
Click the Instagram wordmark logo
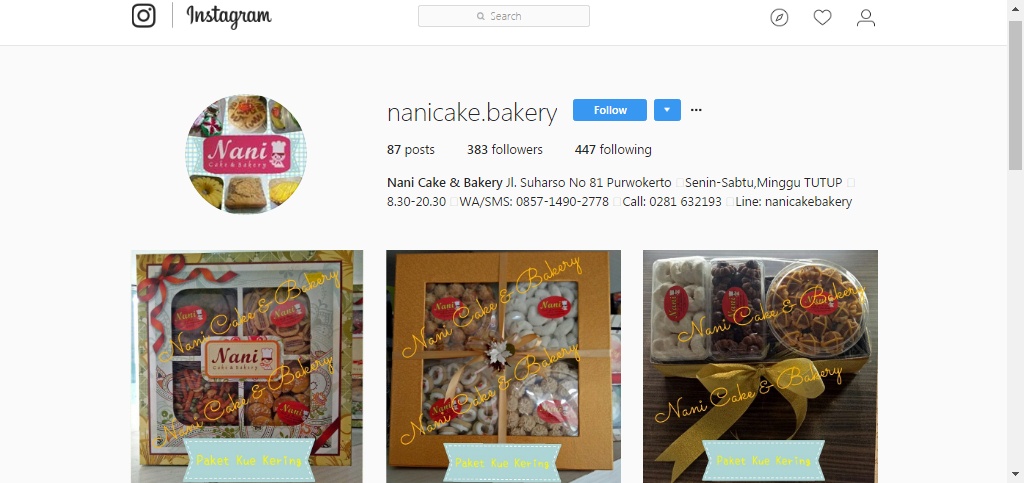(x=229, y=17)
